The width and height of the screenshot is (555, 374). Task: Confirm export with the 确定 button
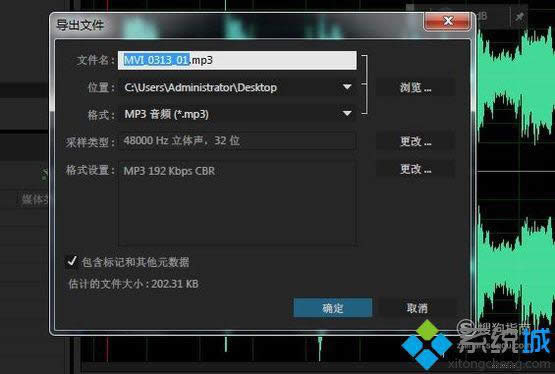coord(333,308)
